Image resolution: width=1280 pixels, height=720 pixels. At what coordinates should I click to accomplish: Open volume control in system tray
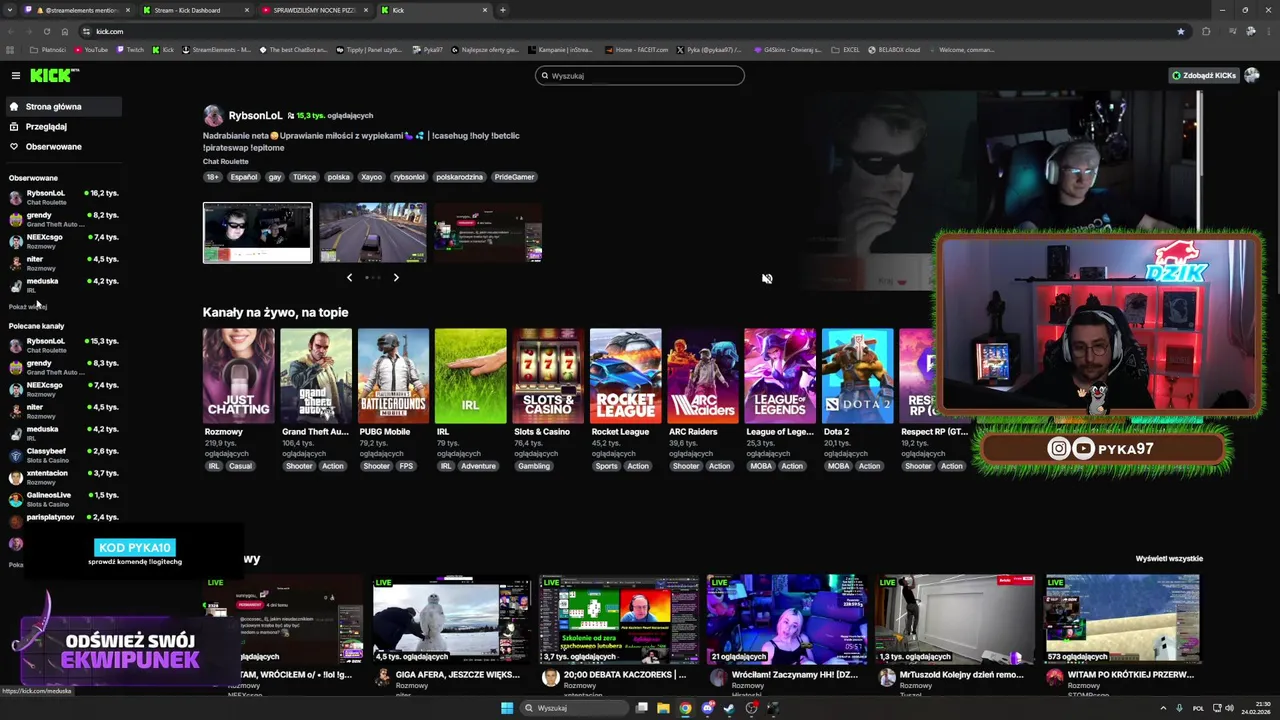[x=1229, y=708]
